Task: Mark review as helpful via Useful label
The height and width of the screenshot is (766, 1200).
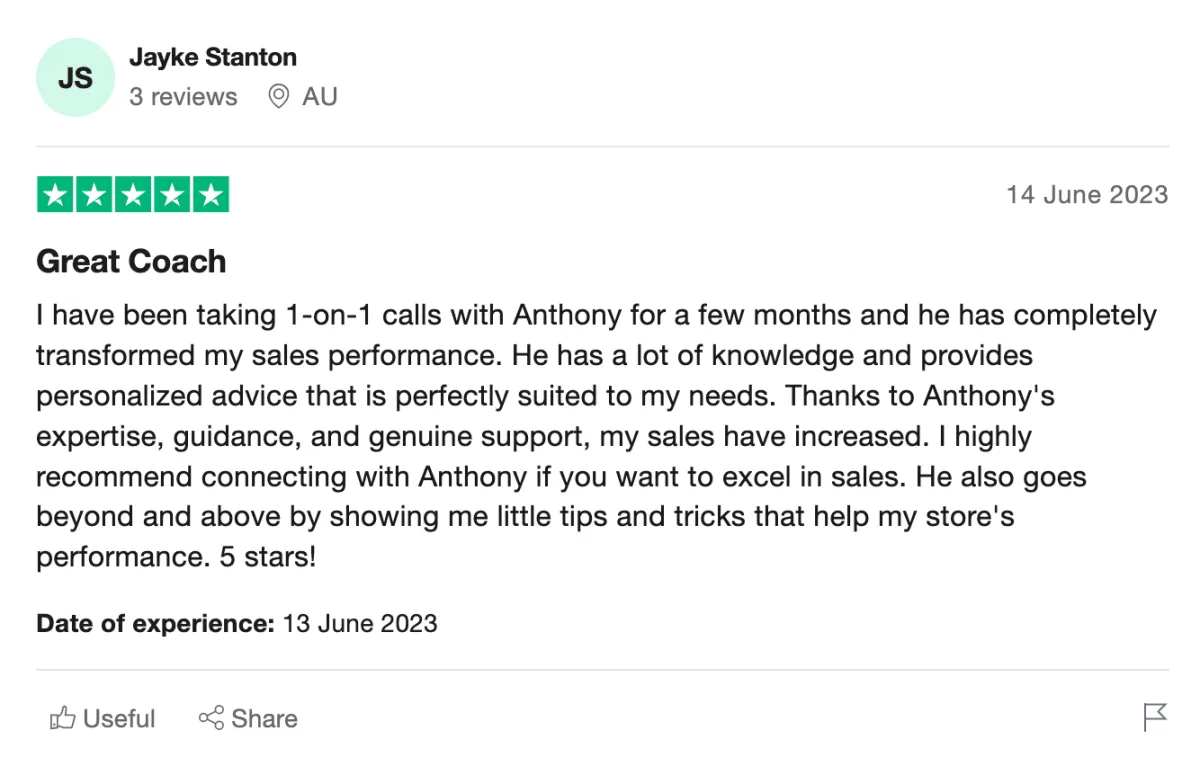Action: point(119,718)
